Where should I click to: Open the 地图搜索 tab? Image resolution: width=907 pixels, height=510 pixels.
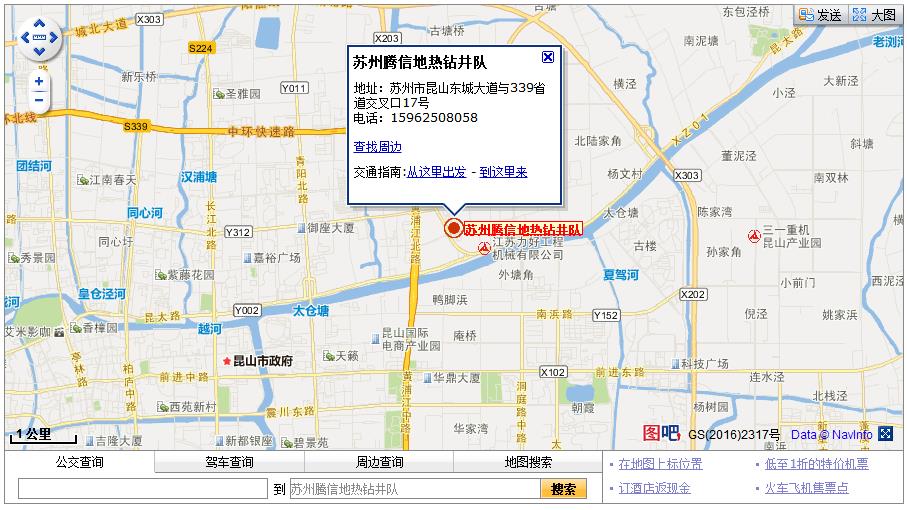click(x=528, y=462)
